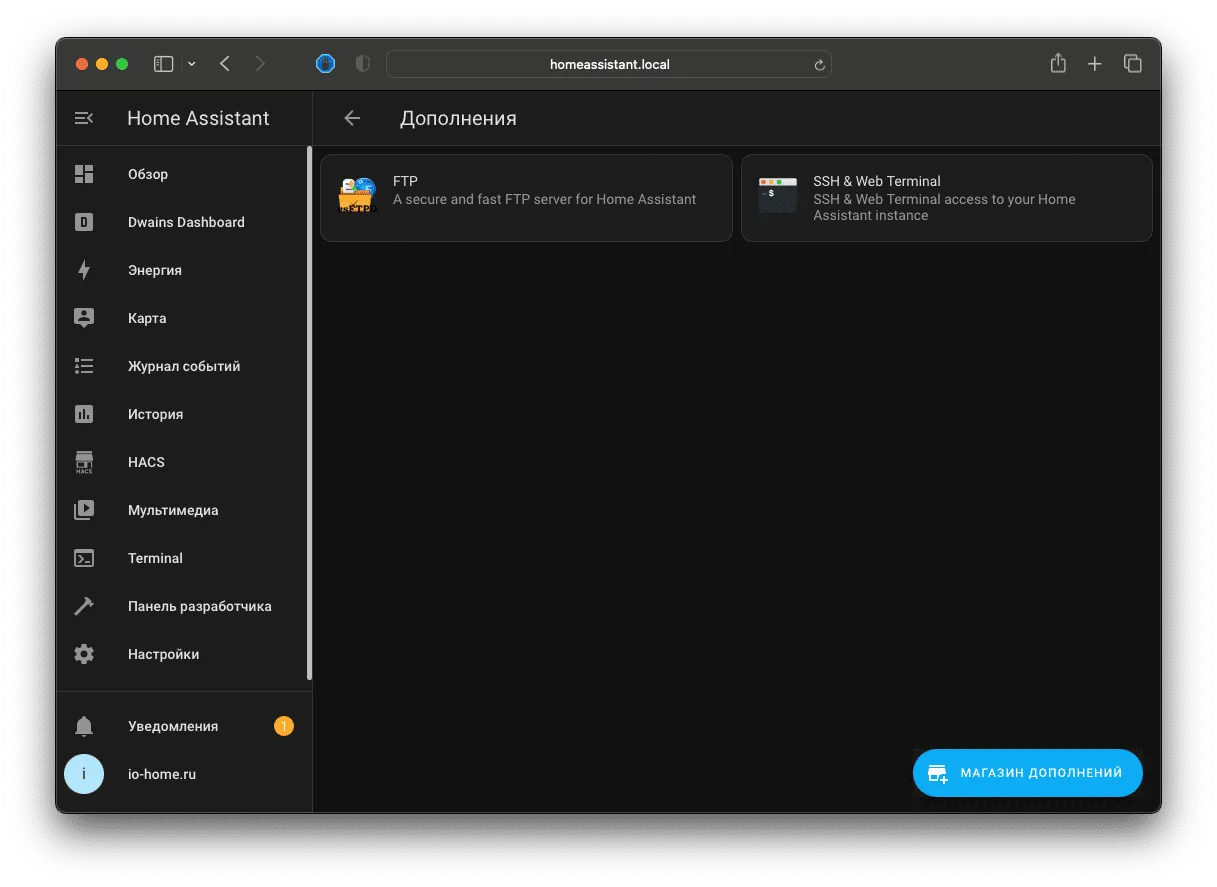The image size is (1217, 887).
Task: Reload the homeassistant.local page
Action: [x=819, y=65]
